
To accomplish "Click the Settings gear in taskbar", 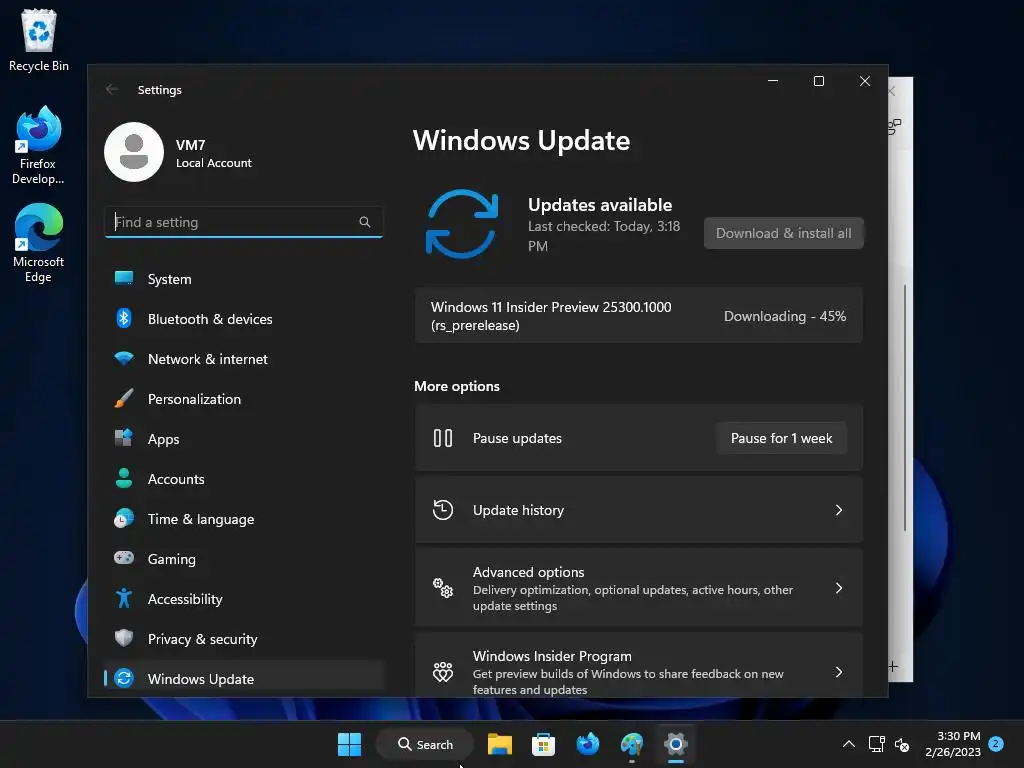I will (x=676, y=744).
